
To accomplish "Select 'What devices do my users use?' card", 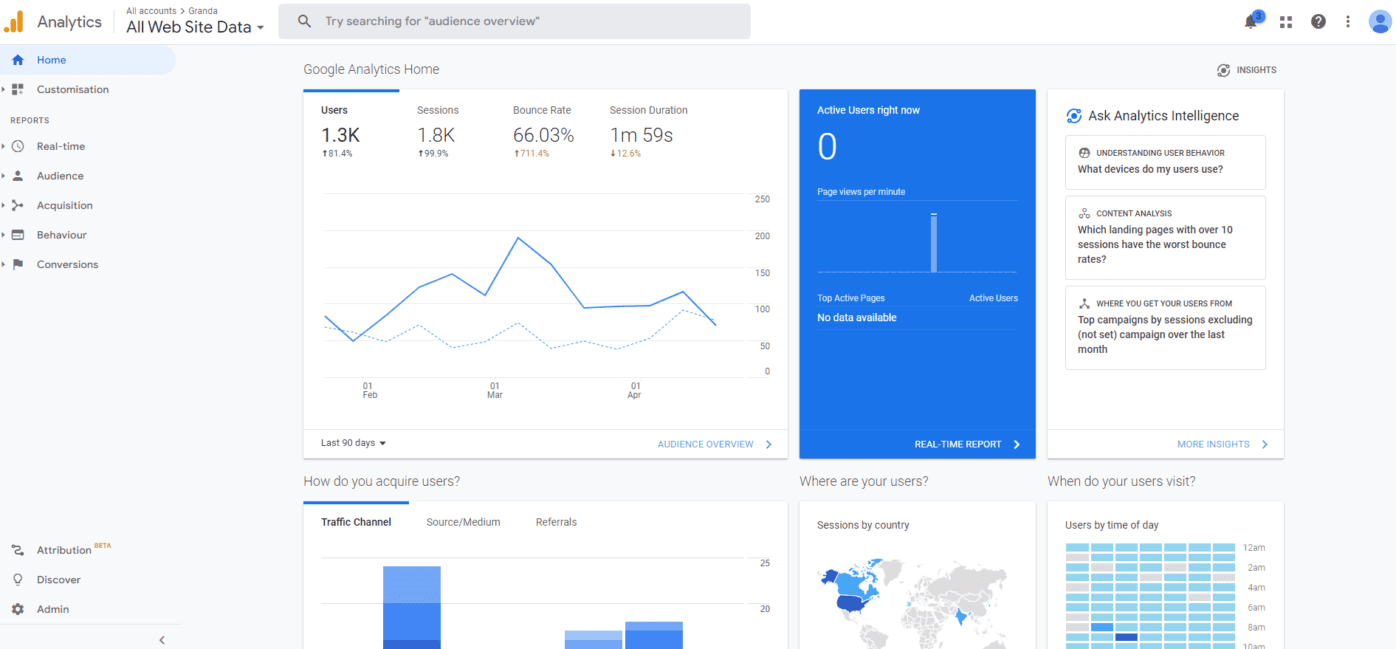I will [x=1165, y=162].
